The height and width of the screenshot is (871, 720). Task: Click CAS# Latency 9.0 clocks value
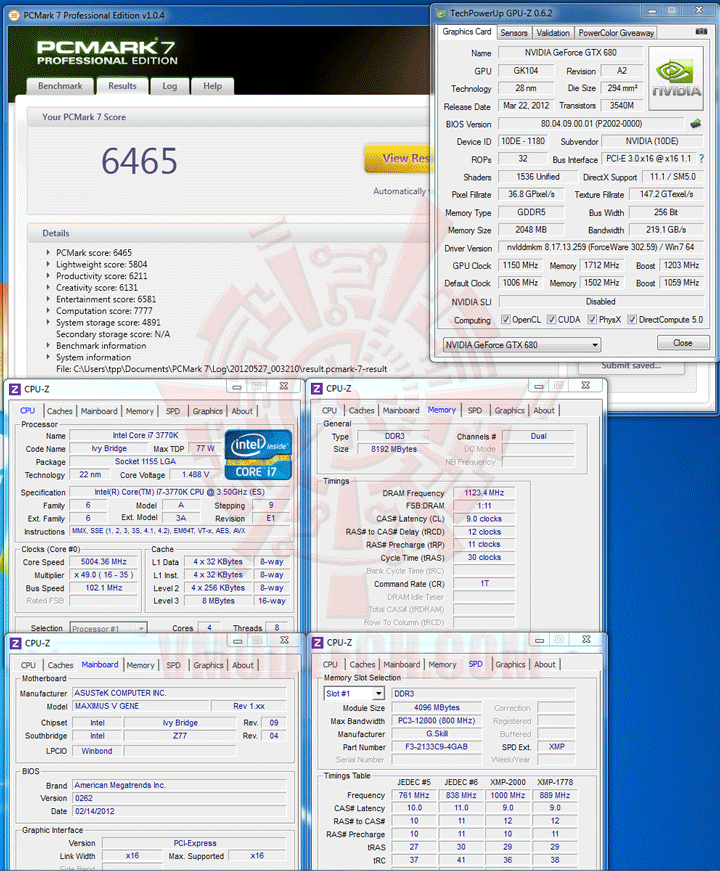point(484,519)
